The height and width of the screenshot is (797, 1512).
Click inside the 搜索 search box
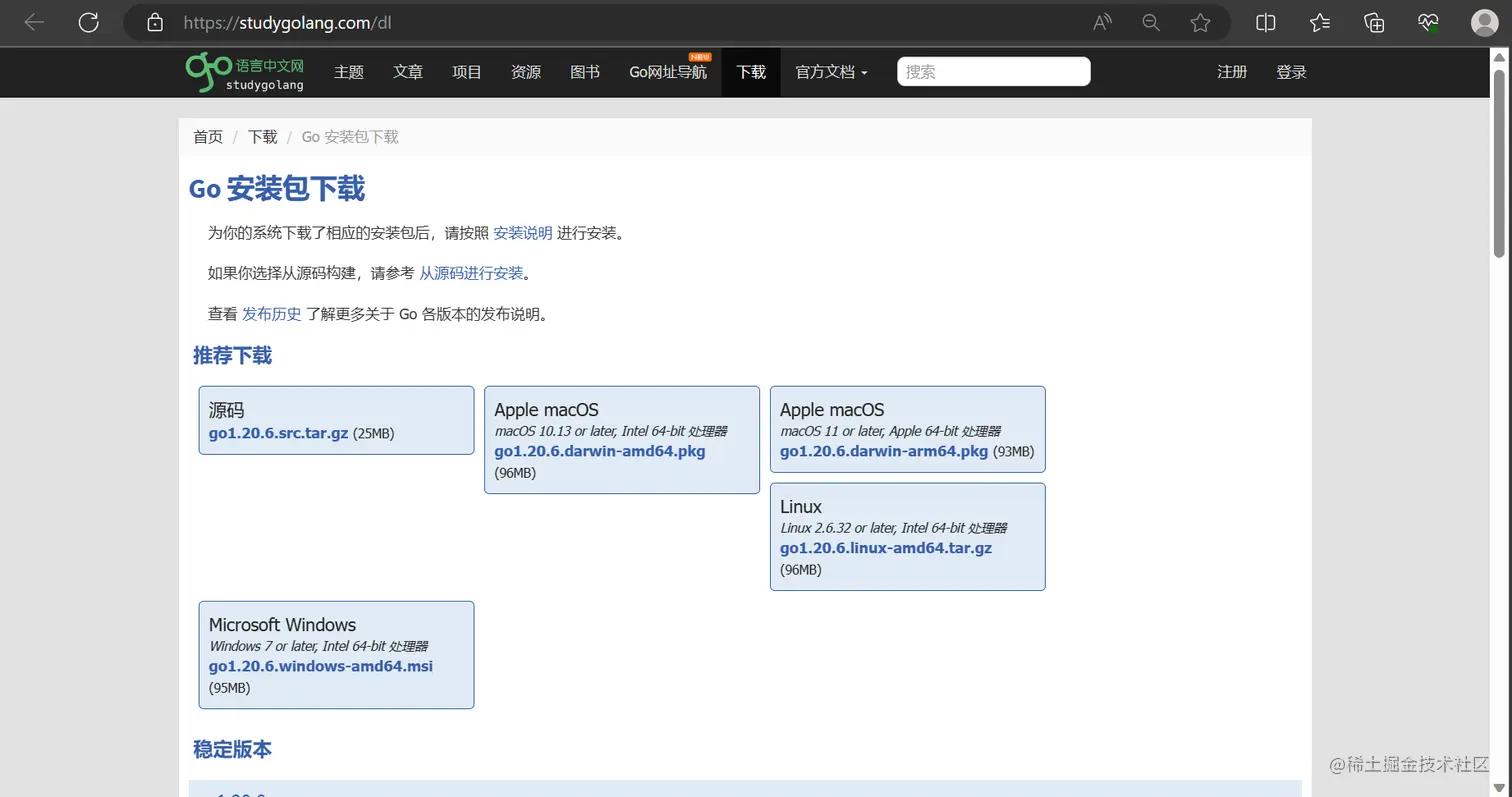pos(992,71)
